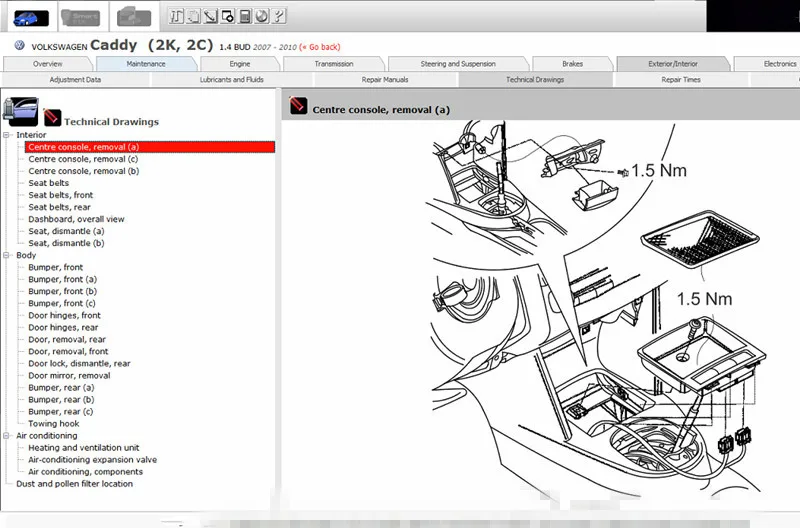Image resolution: width=800 pixels, height=528 pixels.
Task: Open the Towing hook drawing
Action: click(54, 424)
